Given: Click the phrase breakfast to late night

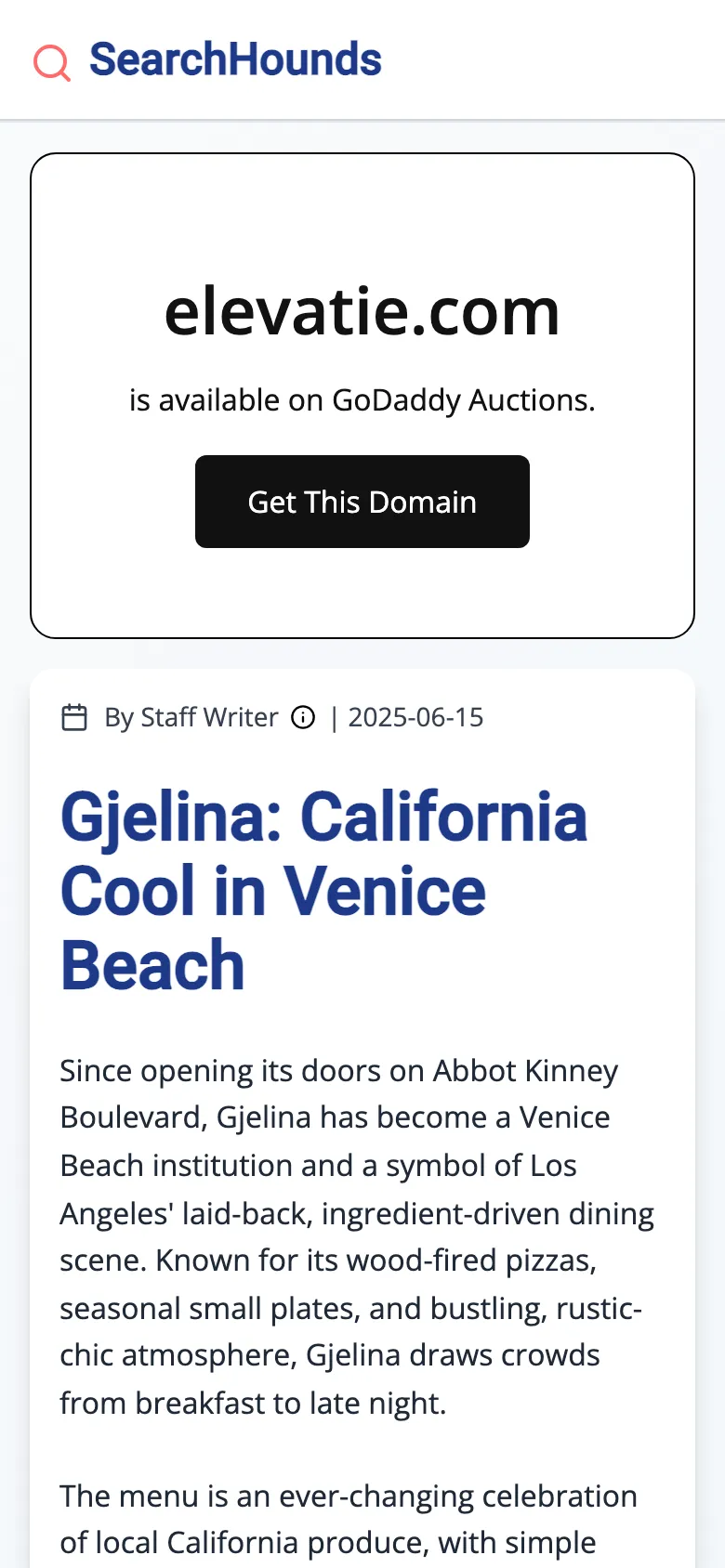Looking at the screenshot, I should [x=290, y=1403].
